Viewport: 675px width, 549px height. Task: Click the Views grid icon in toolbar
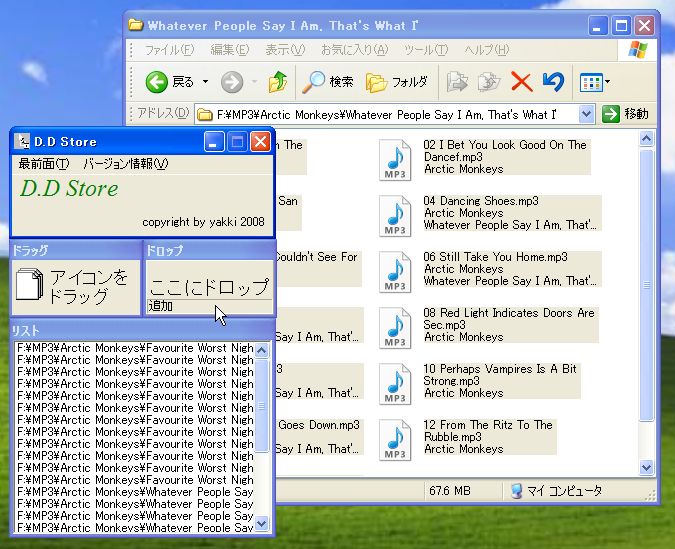coord(591,82)
